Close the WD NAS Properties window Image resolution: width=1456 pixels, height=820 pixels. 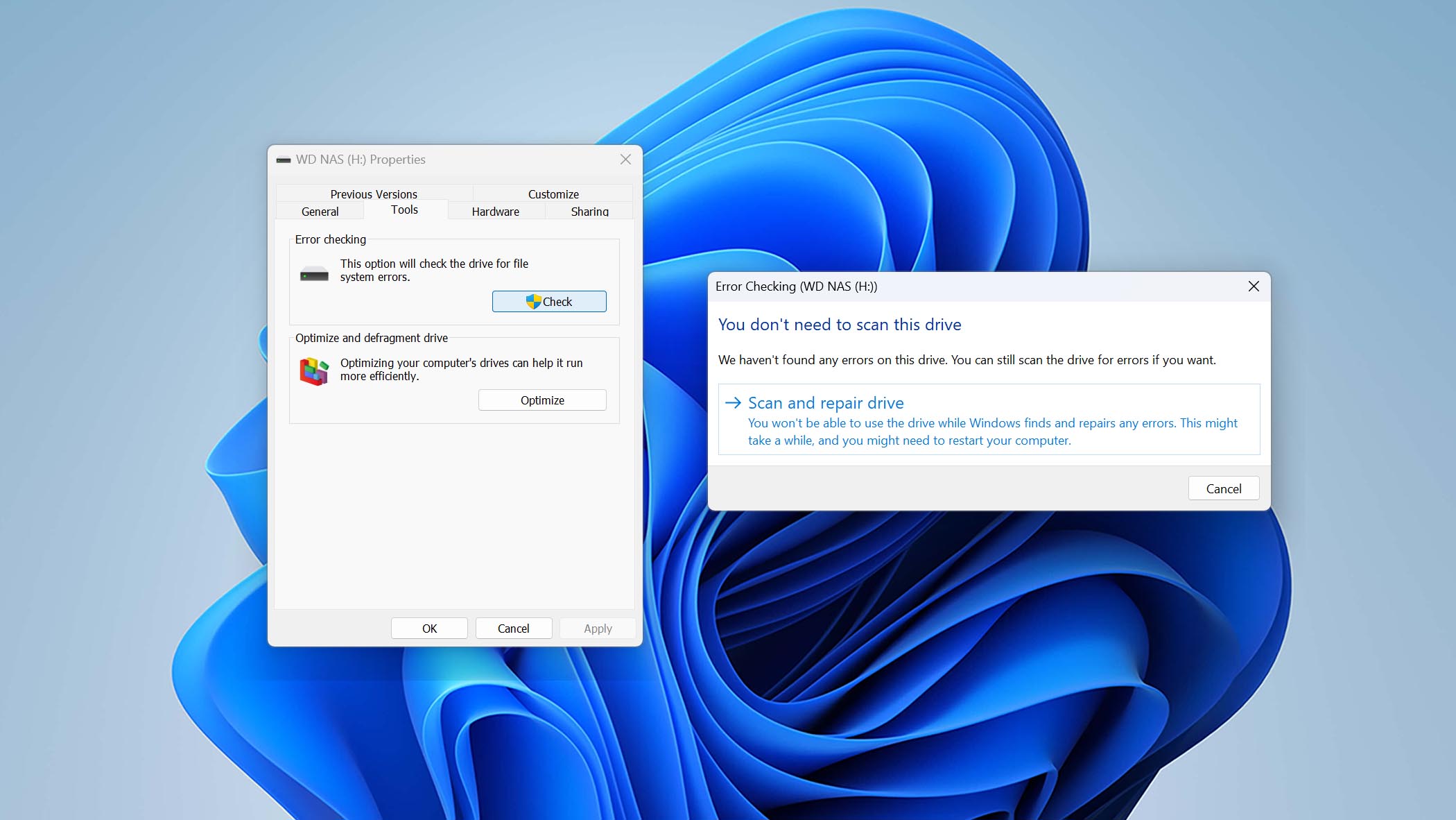[x=625, y=160]
